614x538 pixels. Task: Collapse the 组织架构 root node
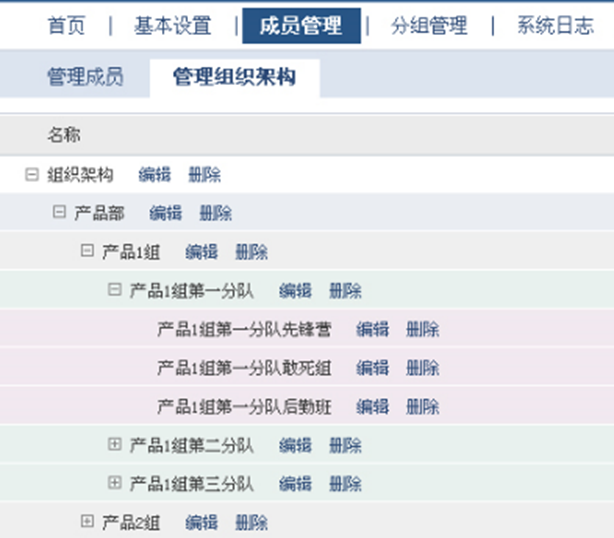(31, 174)
